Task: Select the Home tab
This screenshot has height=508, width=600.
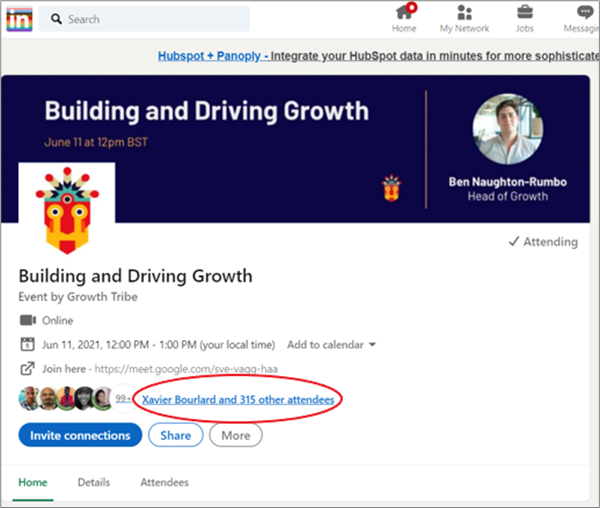Action: click(x=33, y=483)
